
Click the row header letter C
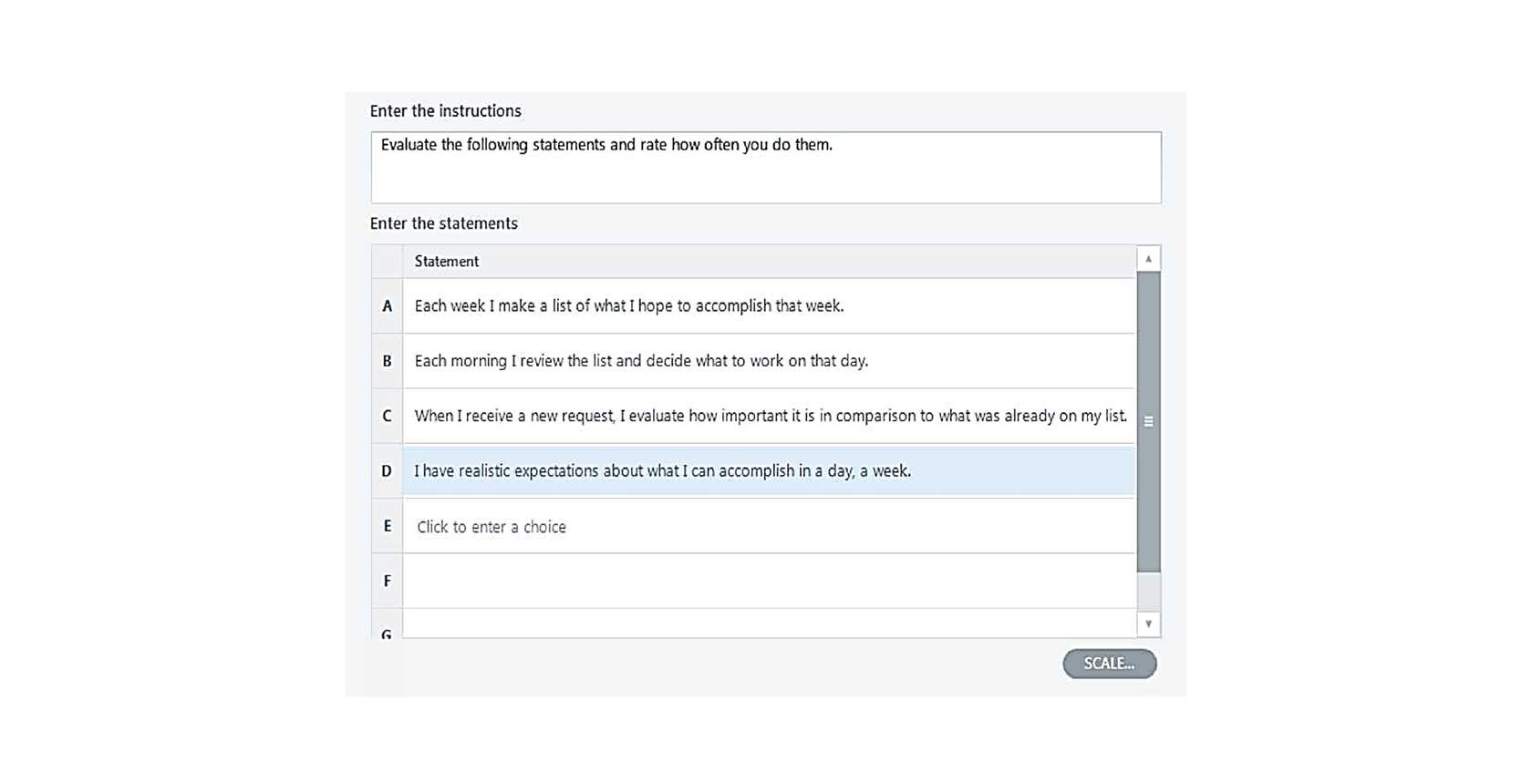[x=387, y=416]
